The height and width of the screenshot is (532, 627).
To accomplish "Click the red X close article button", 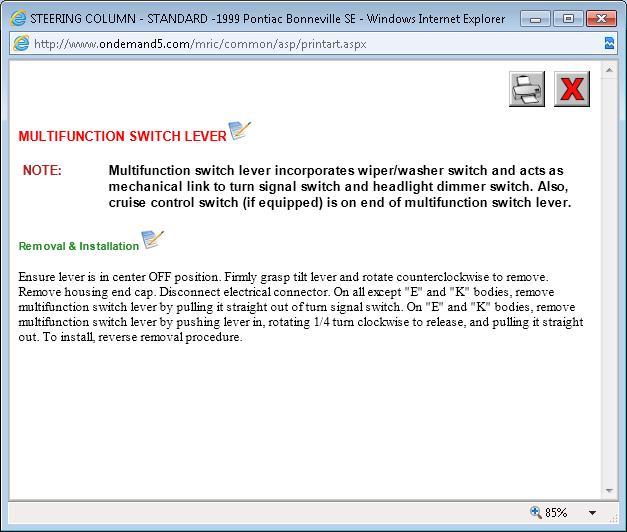I will coord(572,89).
